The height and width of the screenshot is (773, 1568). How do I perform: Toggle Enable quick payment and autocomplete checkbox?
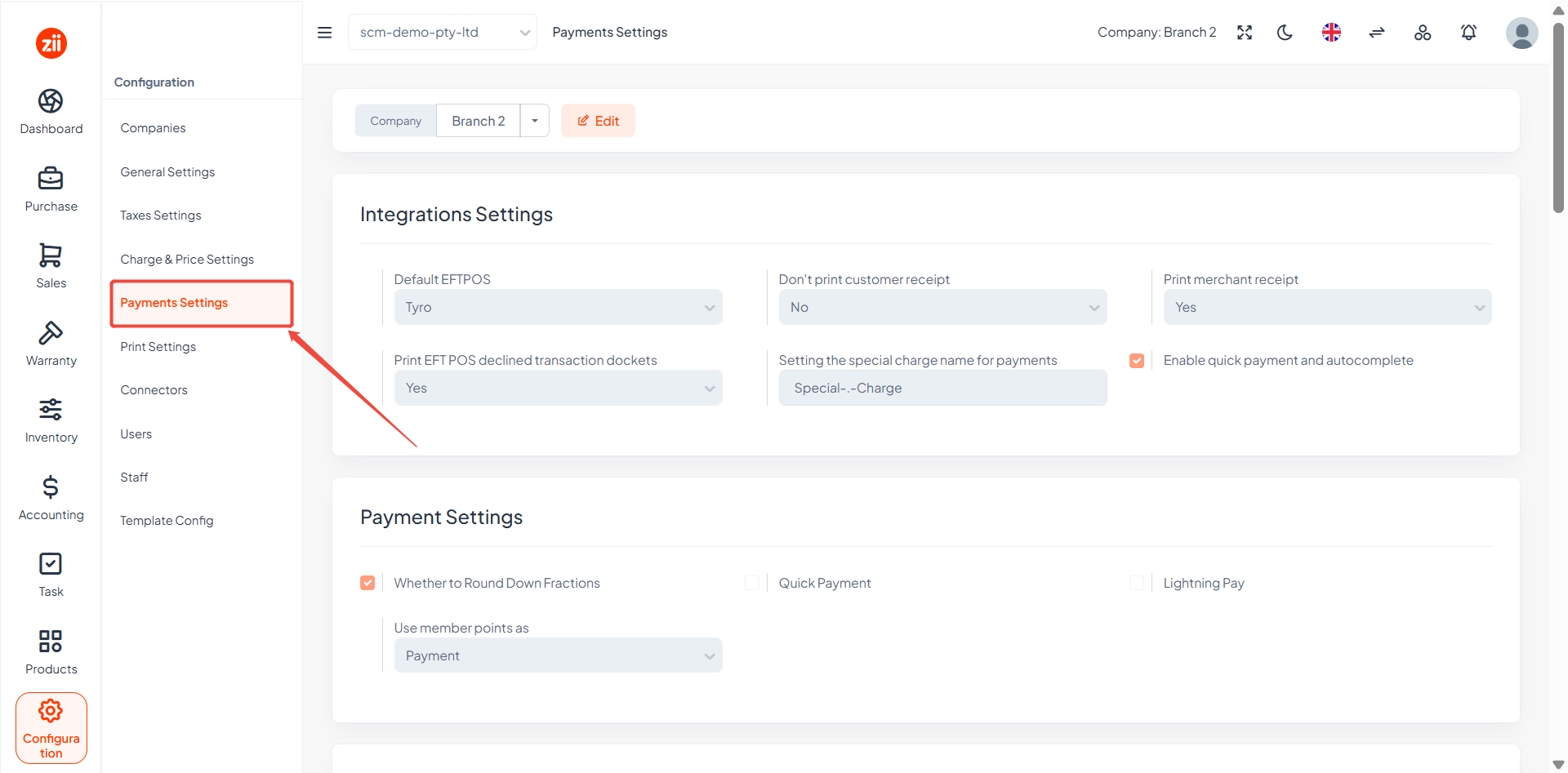click(x=1137, y=361)
